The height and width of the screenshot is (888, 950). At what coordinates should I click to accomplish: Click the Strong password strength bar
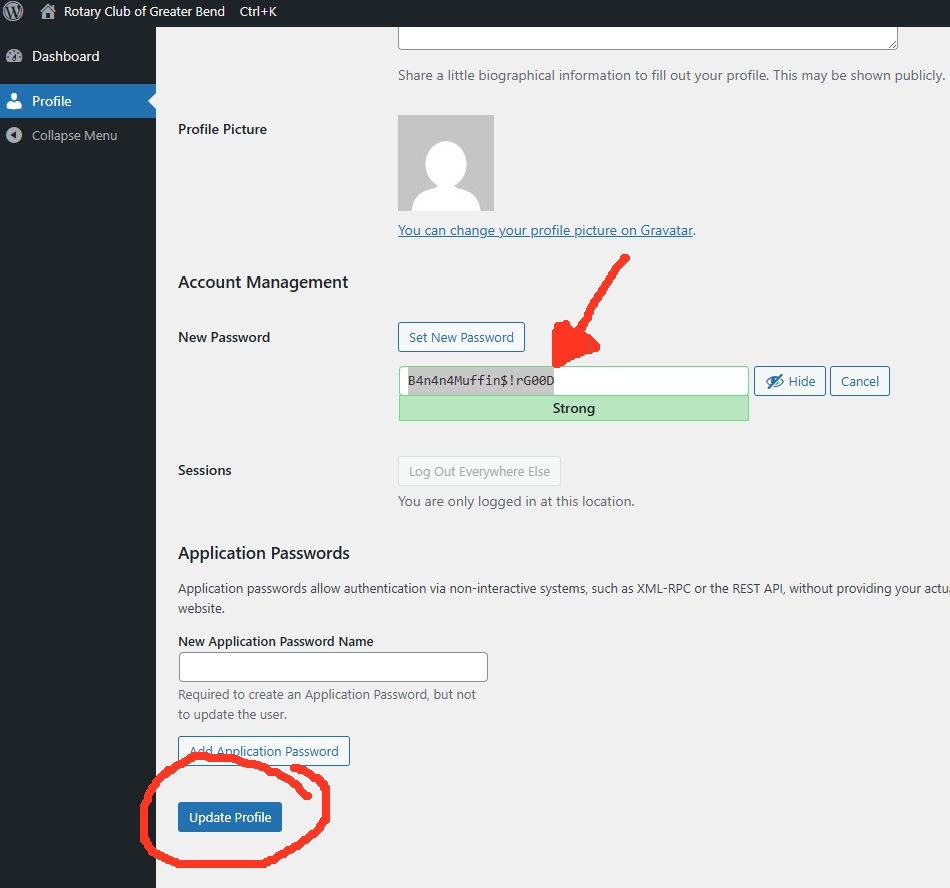[574, 409]
